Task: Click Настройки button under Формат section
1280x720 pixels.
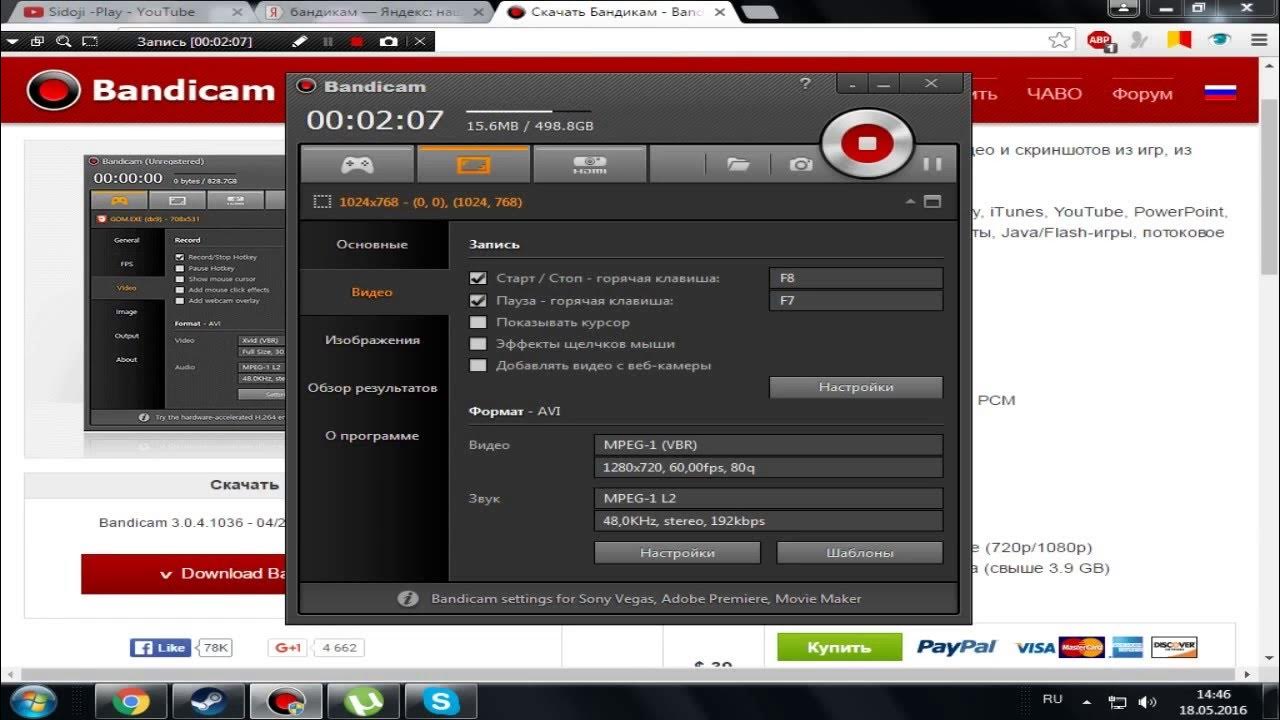Action: pos(677,552)
